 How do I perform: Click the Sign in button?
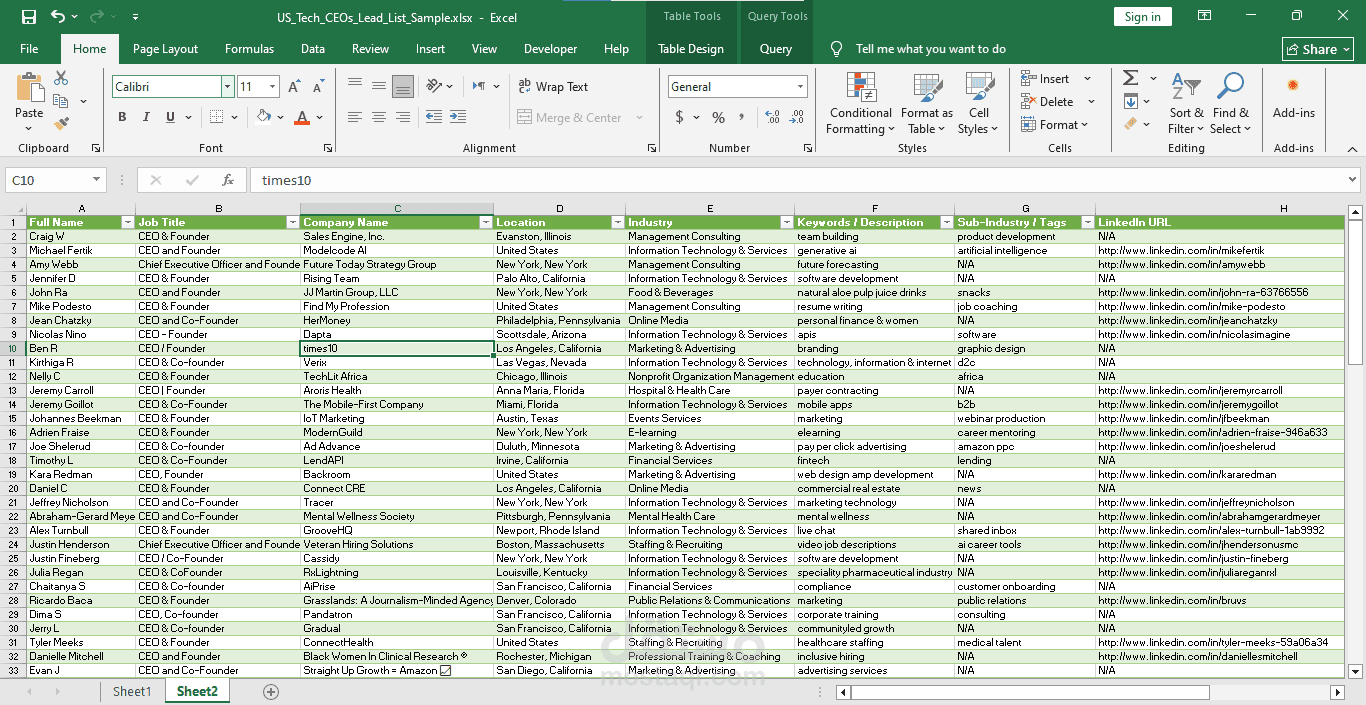1142,16
